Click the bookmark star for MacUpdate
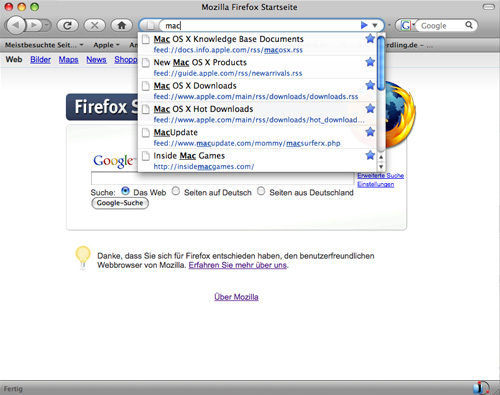Viewport: 500px width, 395px height. tap(370, 132)
